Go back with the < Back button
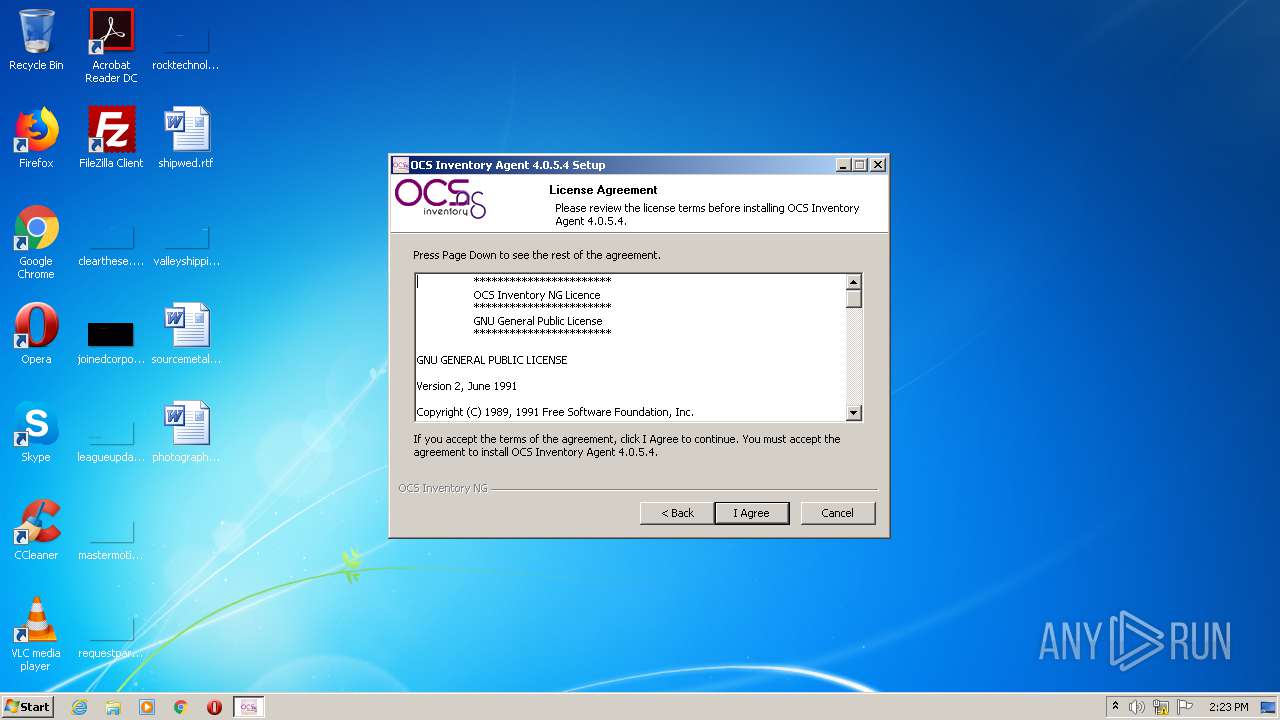Screen dimensions: 1280x720 [677, 513]
